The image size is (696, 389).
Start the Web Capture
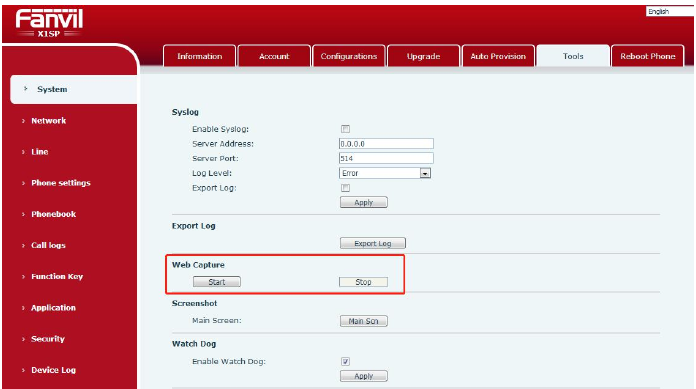click(217, 282)
